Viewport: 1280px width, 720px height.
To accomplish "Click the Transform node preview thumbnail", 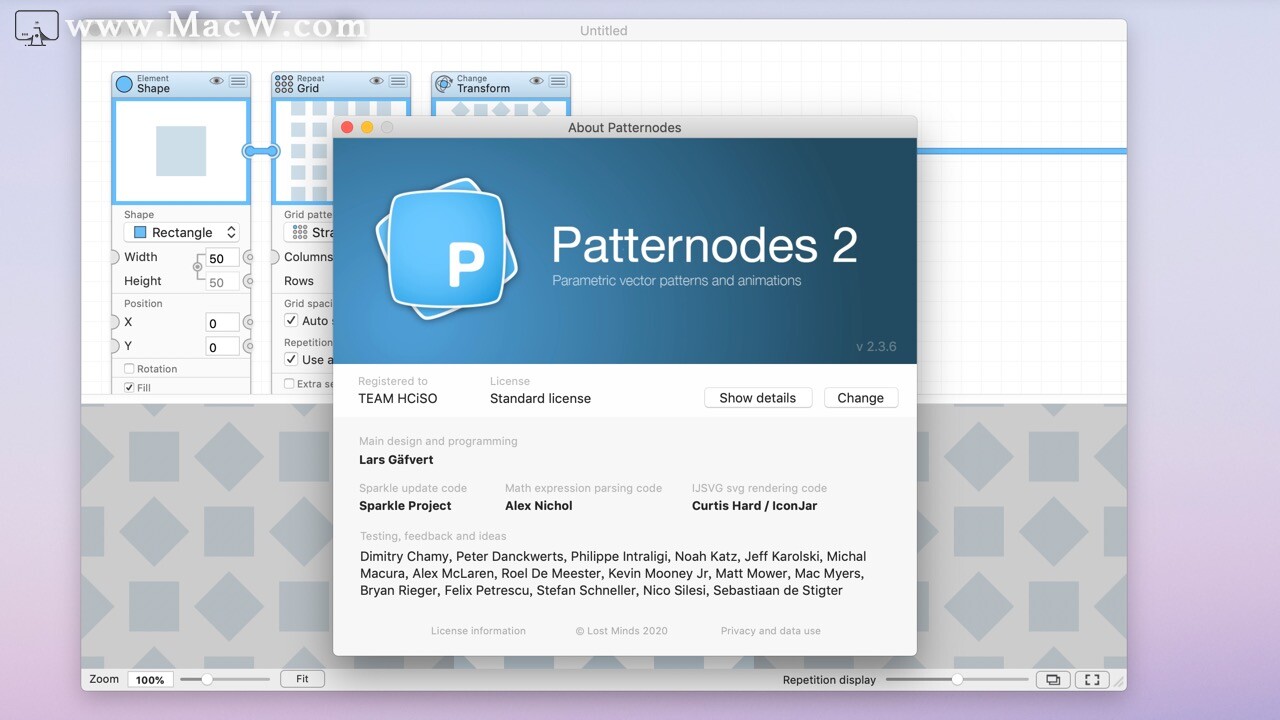I will click(501, 107).
